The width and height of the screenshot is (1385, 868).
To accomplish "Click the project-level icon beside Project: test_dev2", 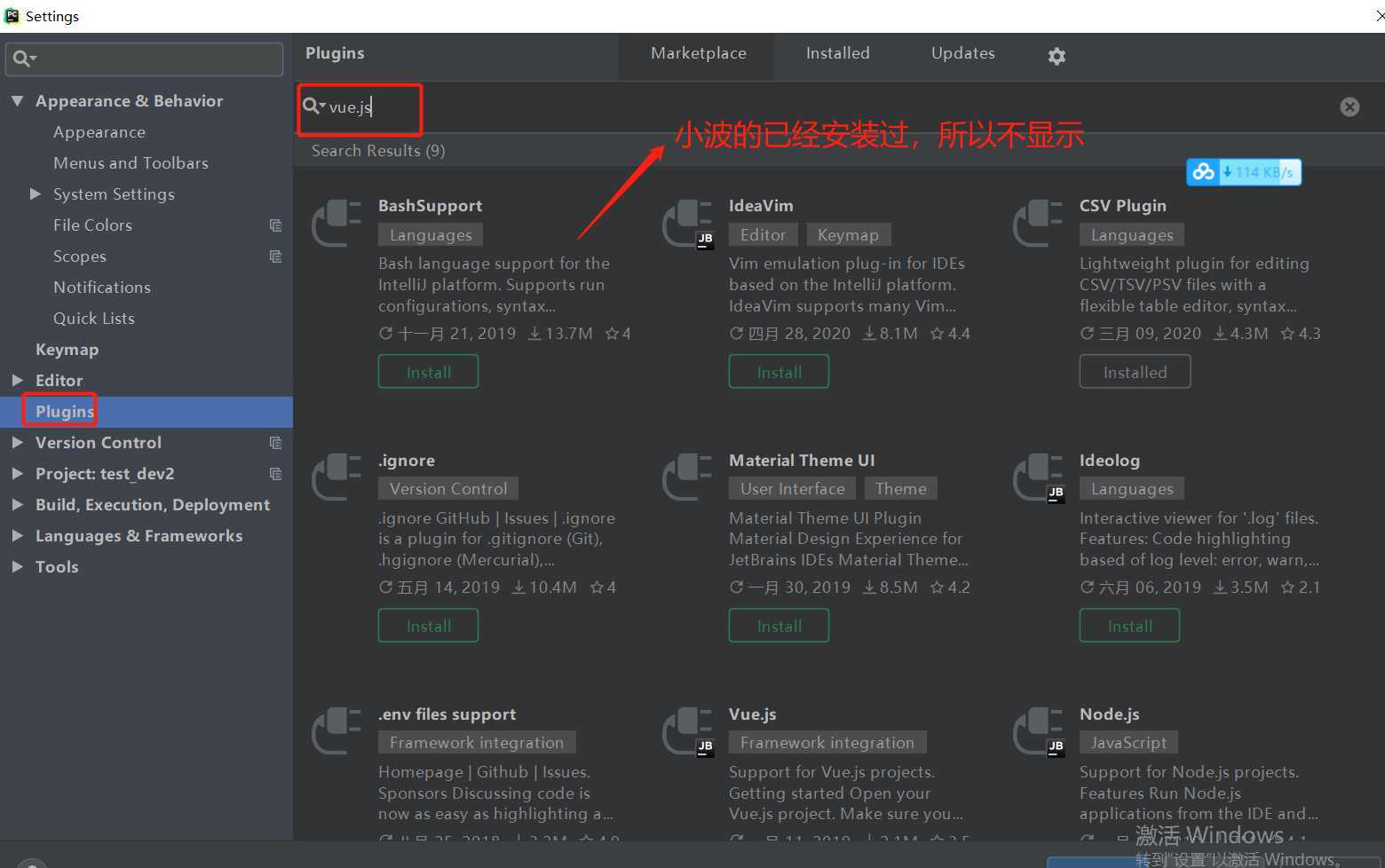I will 276,474.
